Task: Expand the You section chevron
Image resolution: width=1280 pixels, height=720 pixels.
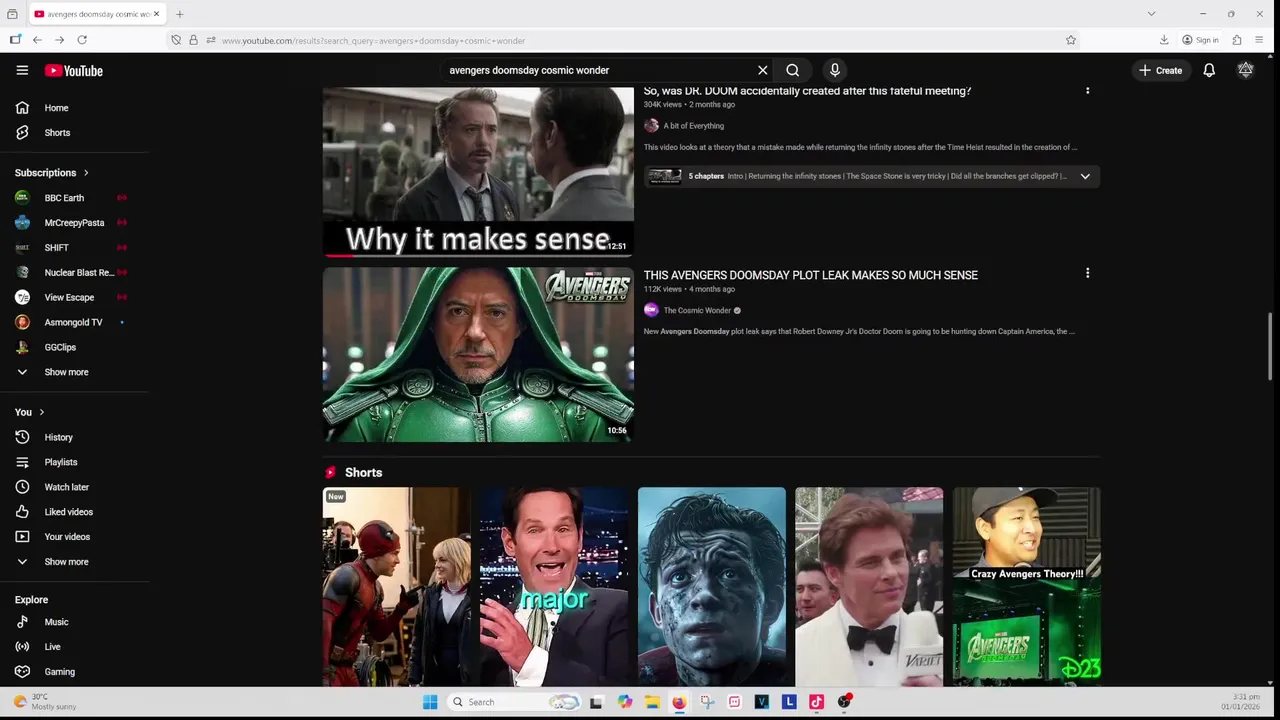Action: pos(42,412)
